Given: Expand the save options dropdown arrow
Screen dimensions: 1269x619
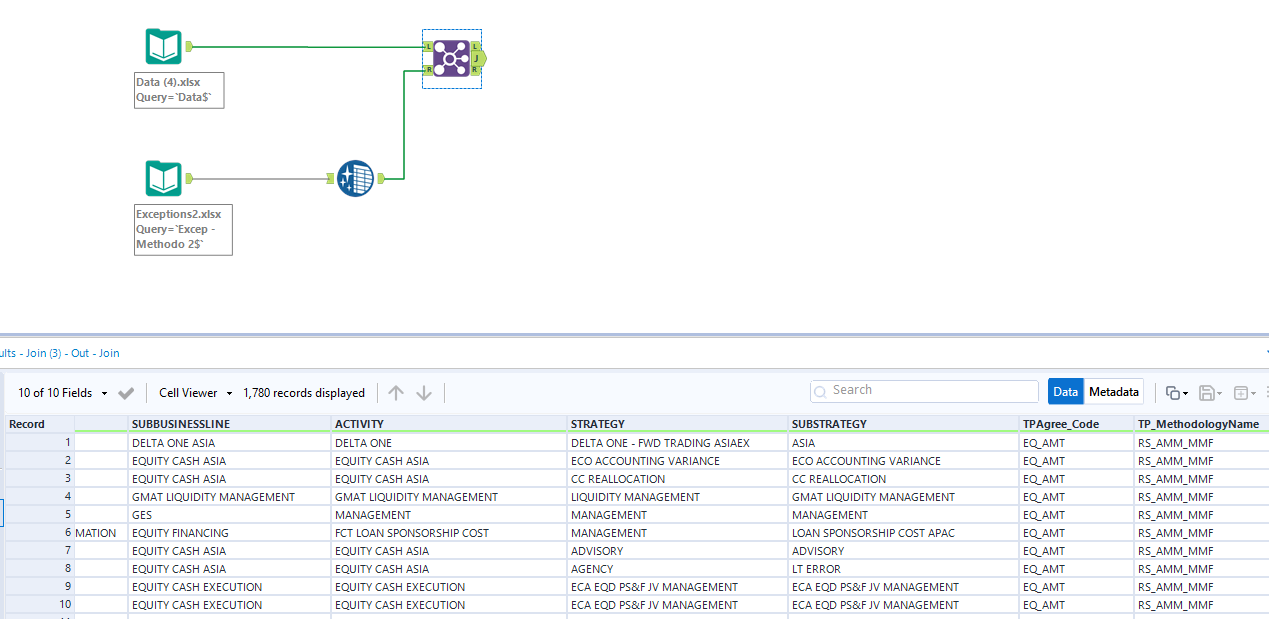Looking at the screenshot, I should click(x=1217, y=393).
